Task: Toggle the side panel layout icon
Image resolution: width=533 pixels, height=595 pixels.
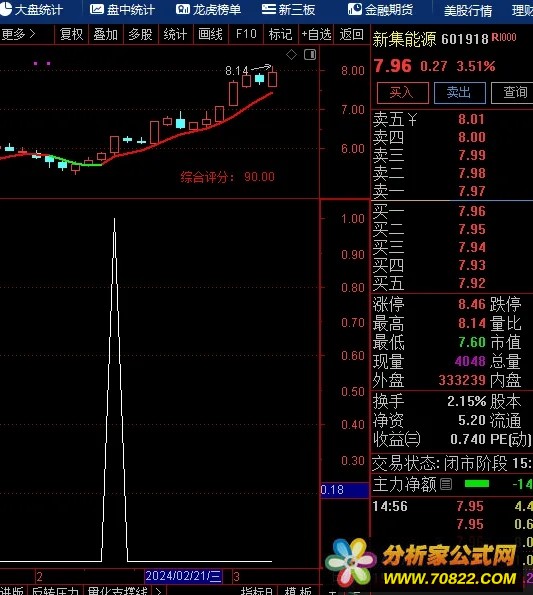Action: tap(310, 55)
